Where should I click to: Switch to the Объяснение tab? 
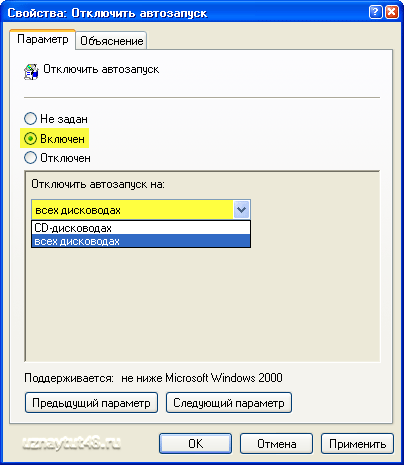(x=111, y=41)
